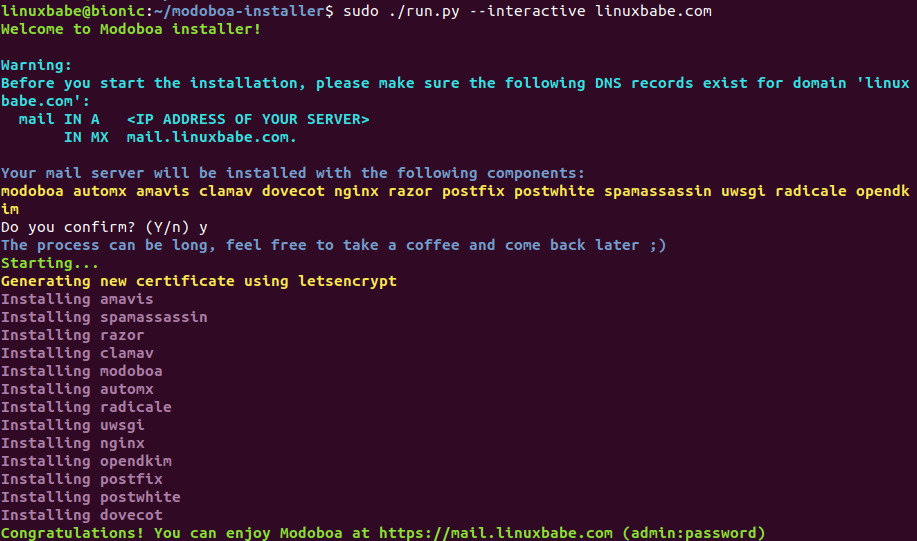
Task: Click the "Warning:" heading text
Action: pyautogui.click(x=36, y=65)
